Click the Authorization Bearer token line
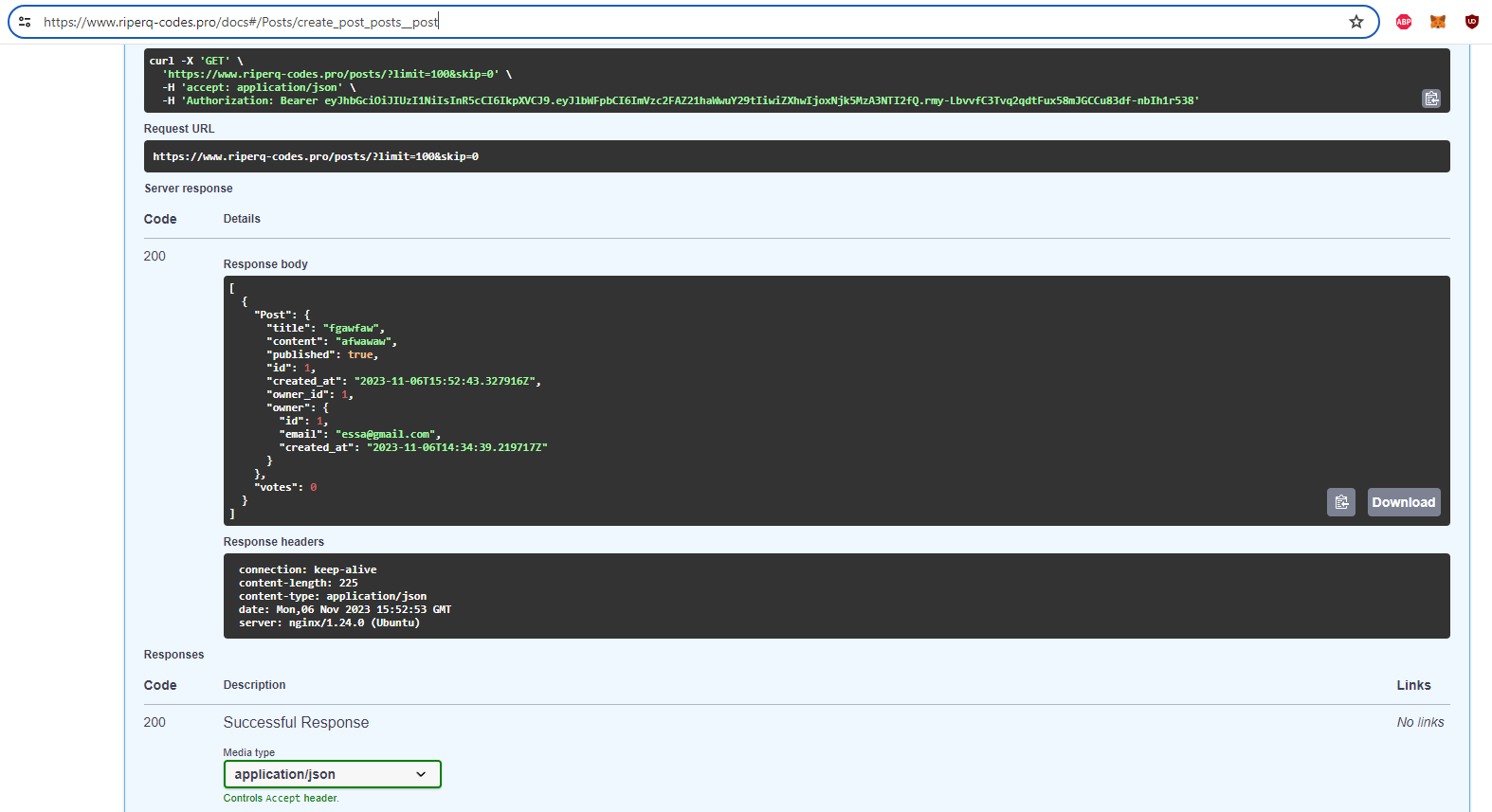This screenshot has width=1492, height=812. 681,100
